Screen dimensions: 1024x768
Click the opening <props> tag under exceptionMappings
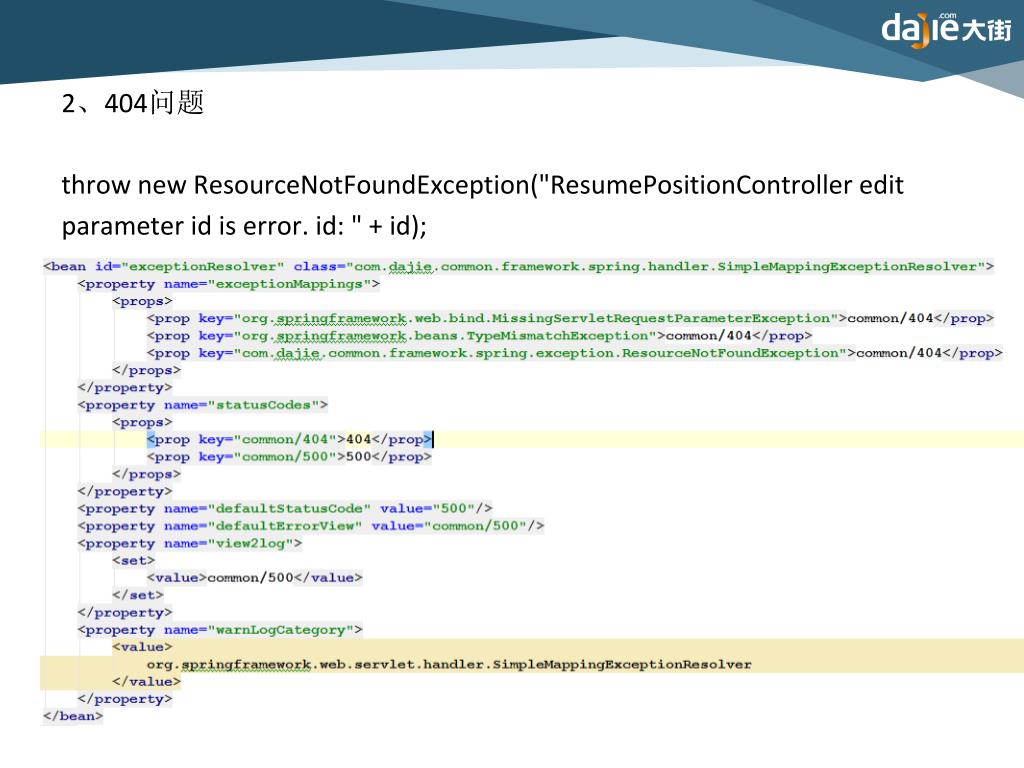click(142, 301)
